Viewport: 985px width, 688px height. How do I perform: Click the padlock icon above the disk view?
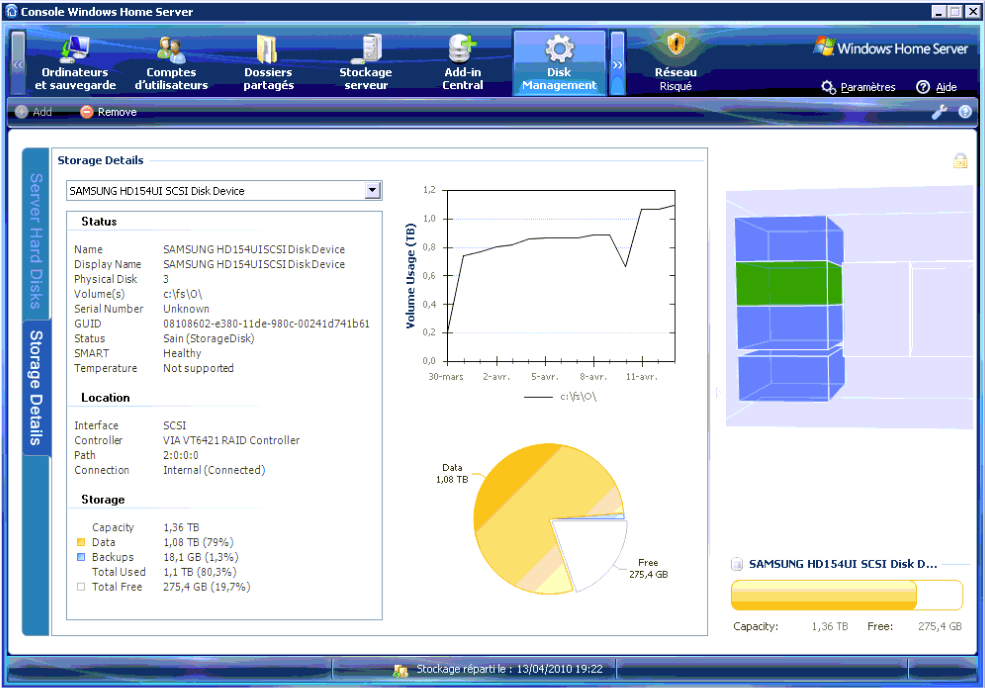(960, 161)
